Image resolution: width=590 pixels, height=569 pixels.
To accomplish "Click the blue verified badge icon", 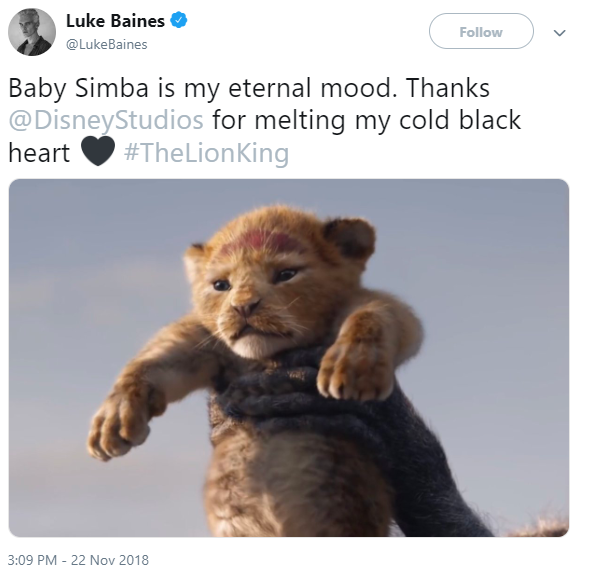I will 179,20.
